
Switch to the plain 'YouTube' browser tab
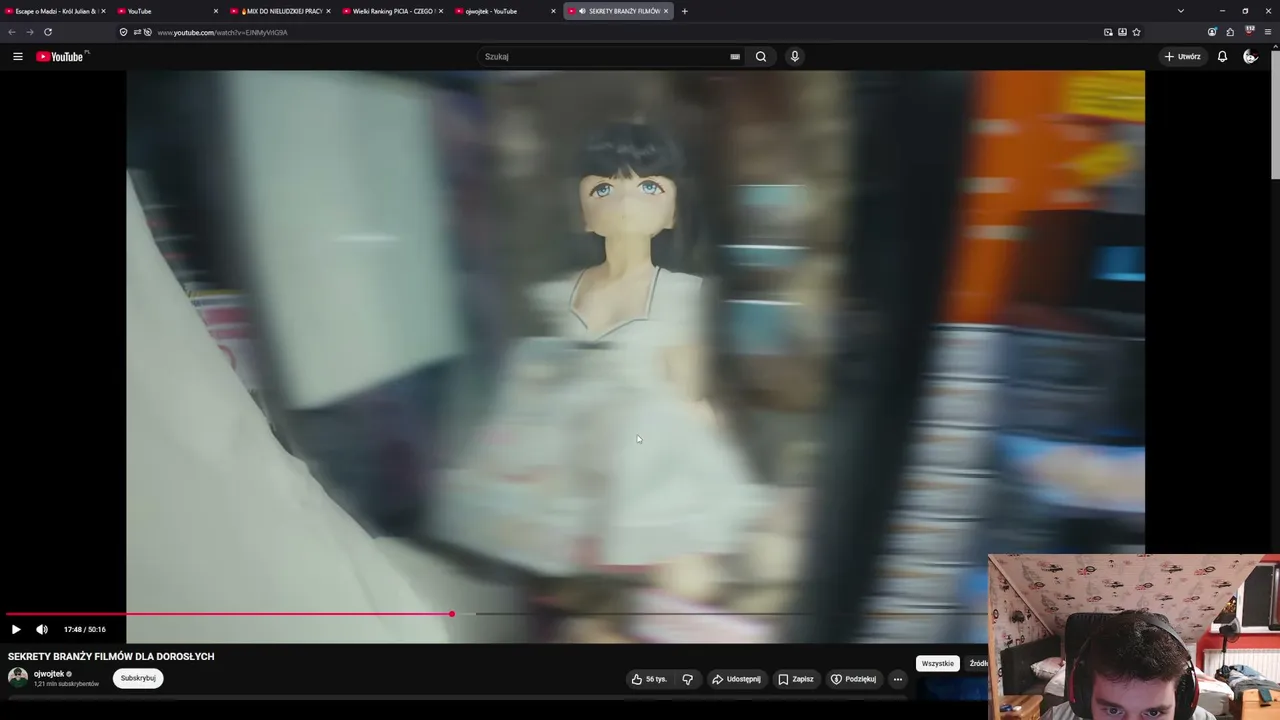pyautogui.click(x=165, y=11)
